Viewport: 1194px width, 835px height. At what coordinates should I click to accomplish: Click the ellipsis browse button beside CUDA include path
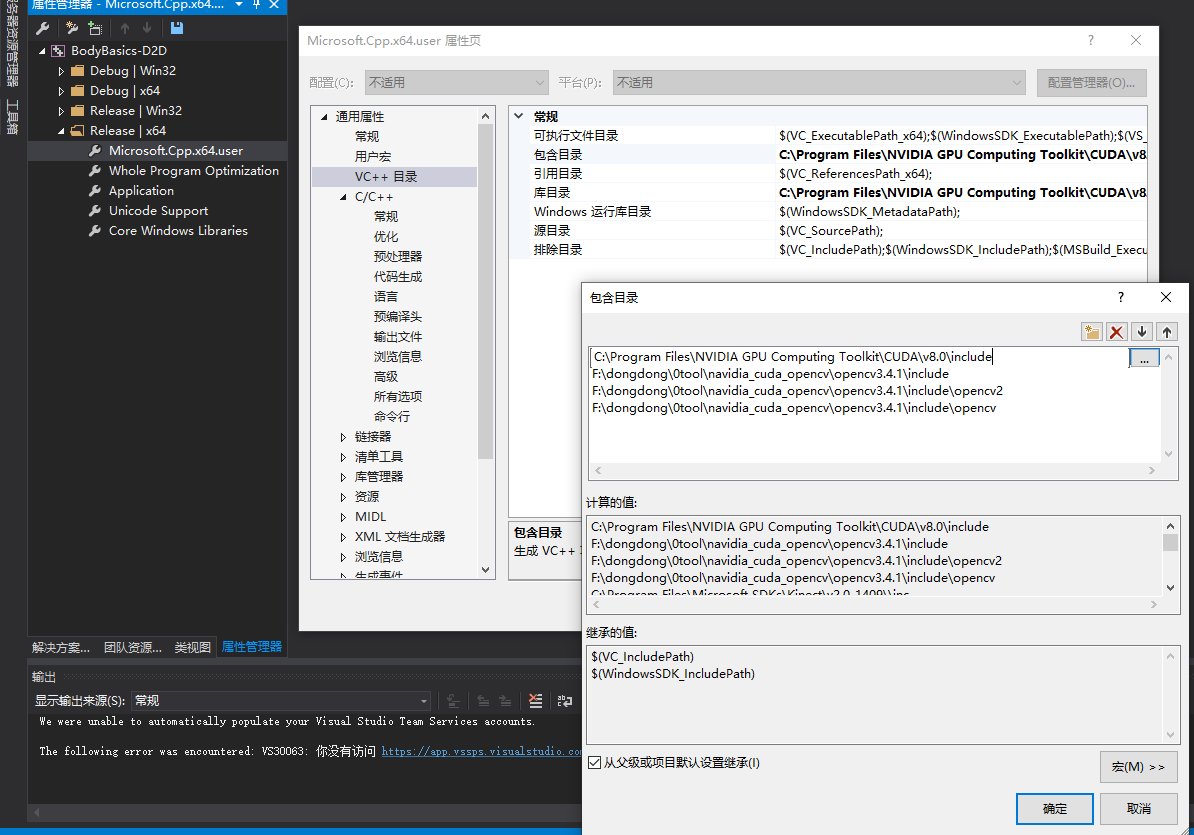tap(1144, 358)
